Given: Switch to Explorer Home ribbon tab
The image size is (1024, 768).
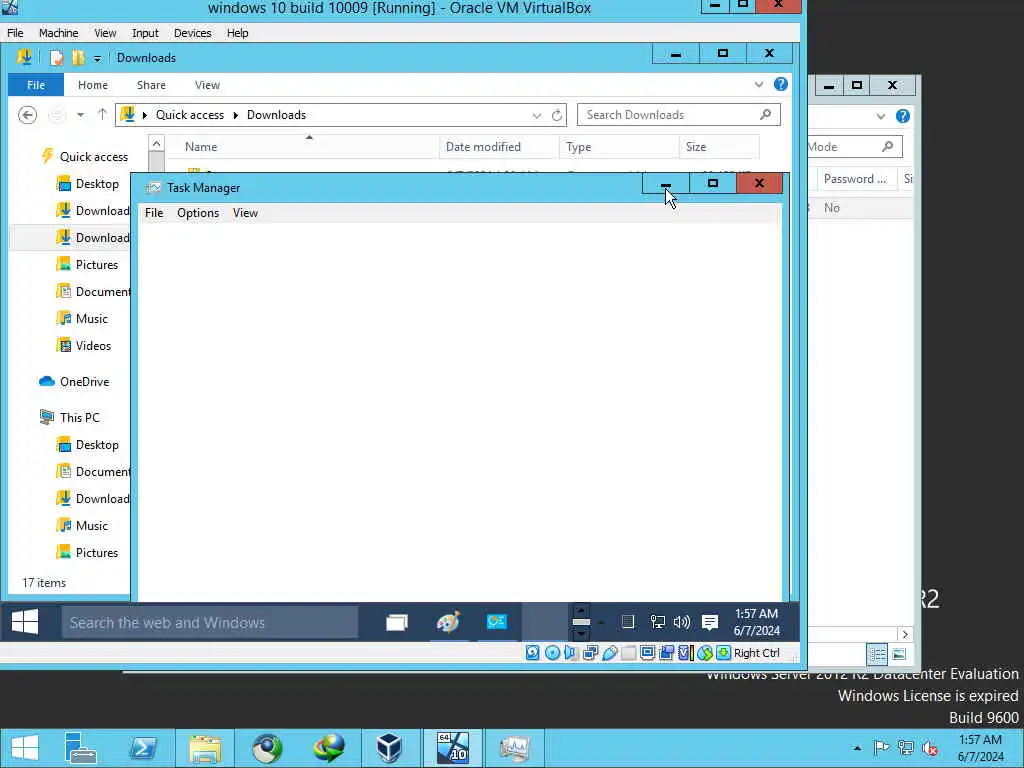Looking at the screenshot, I should [x=93, y=85].
